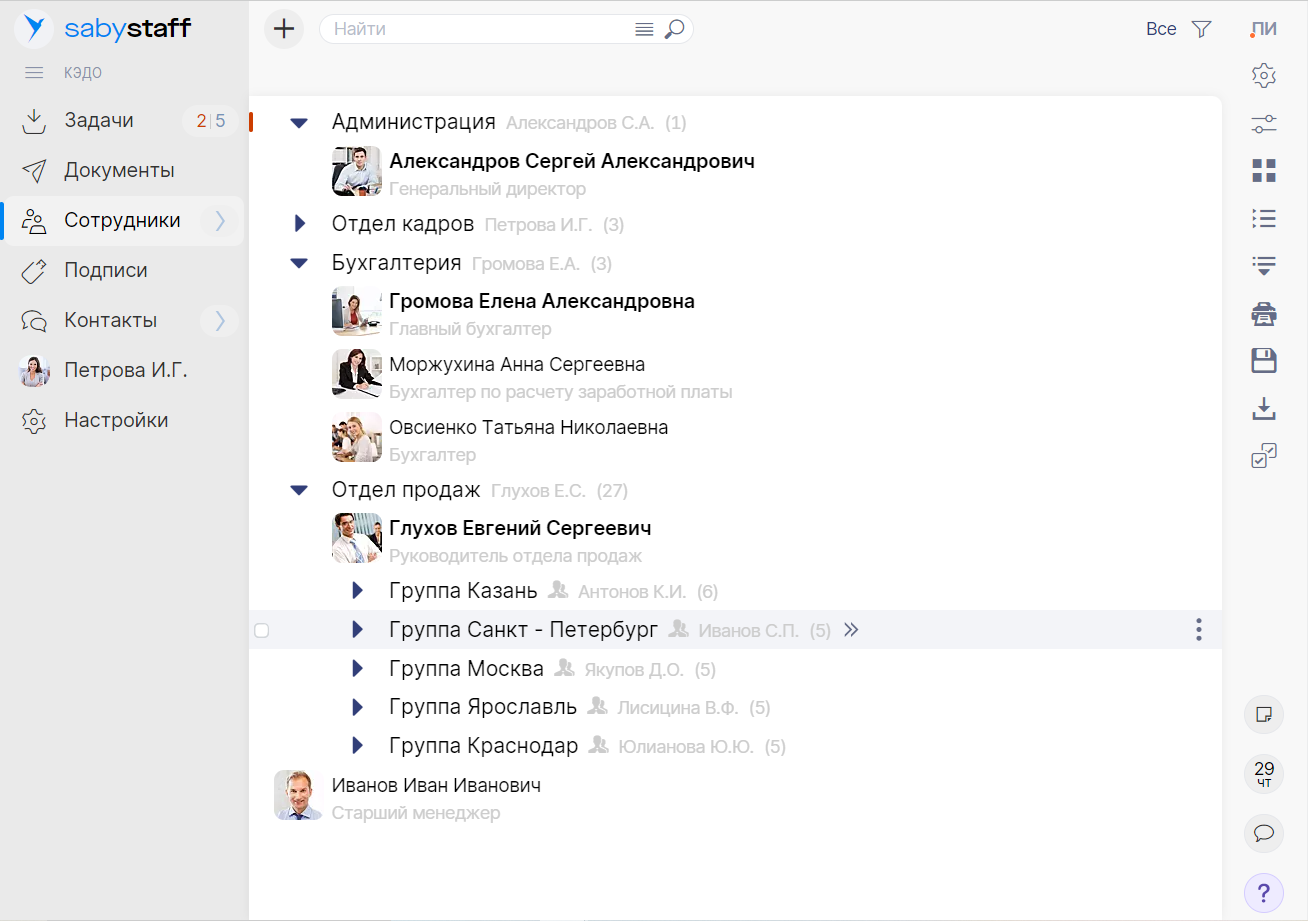This screenshot has width=1308, height=921.
Task: Expand the Отдел кадров department
Action: (x=299, y=223)
